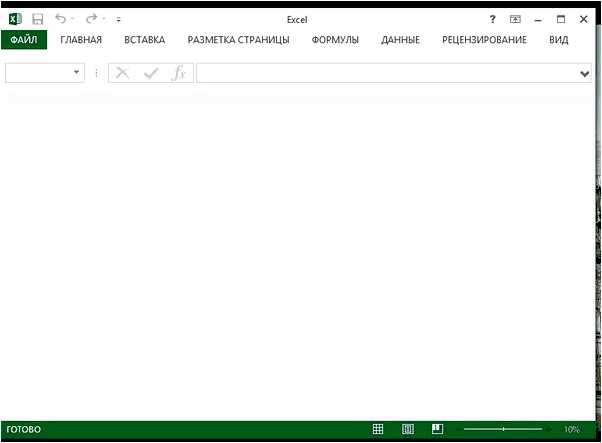Zoom in with the plus button
The height and width of the screenshot is (443, 602).
[x=549, y=429]
